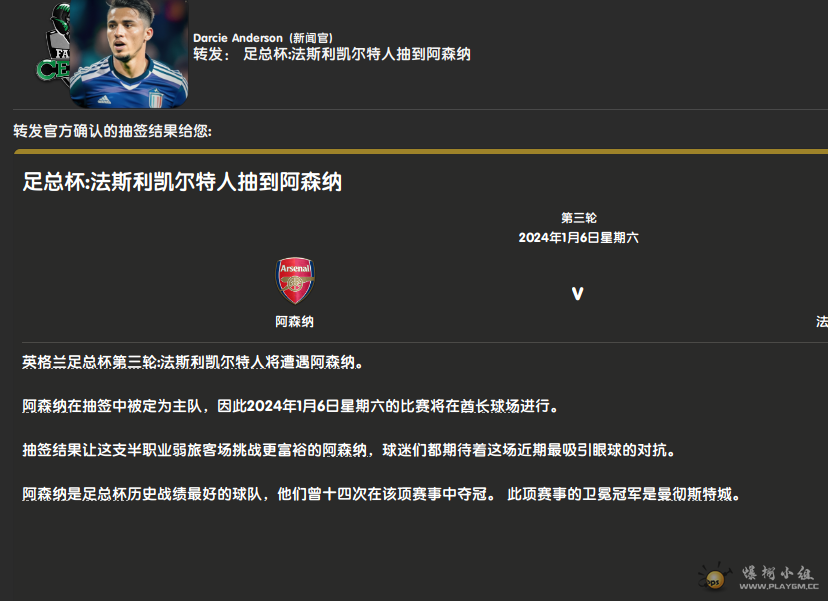Viewport: 828px width, 601px height.
Task: Click the gold divider bar above the headline
Action: [x=420, y=151]
